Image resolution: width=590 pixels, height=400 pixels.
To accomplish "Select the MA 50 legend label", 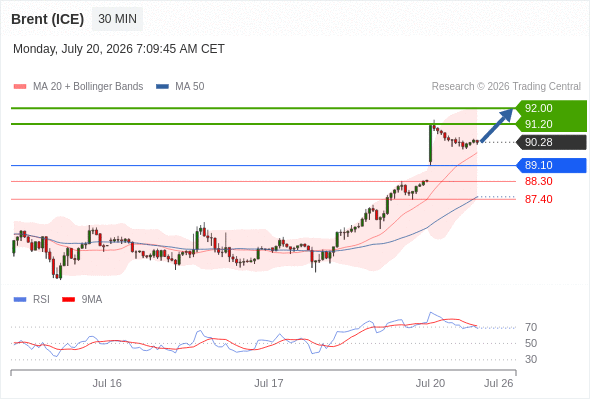I will click(190, 87).
